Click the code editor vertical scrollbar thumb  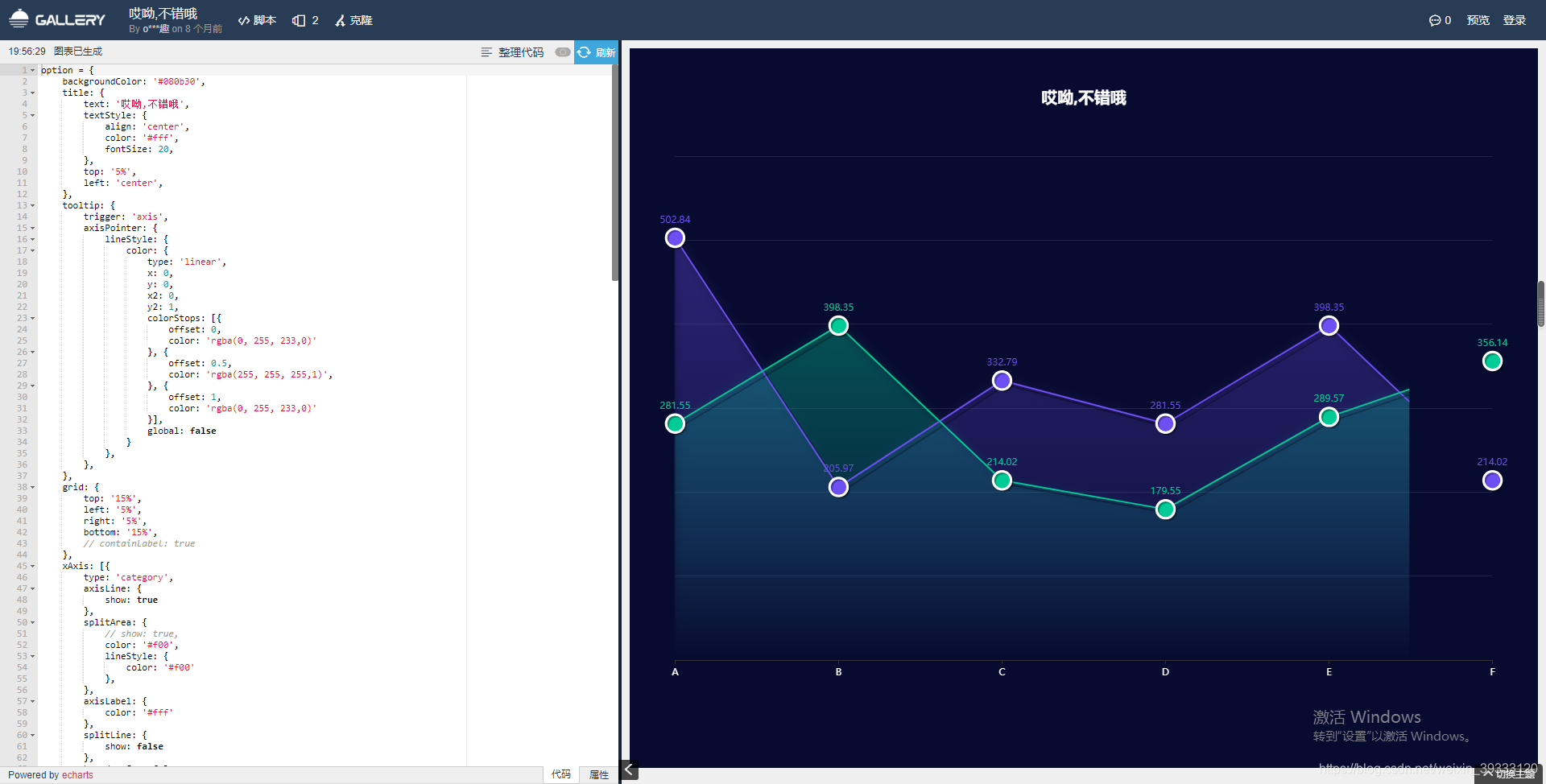[615, 173]
